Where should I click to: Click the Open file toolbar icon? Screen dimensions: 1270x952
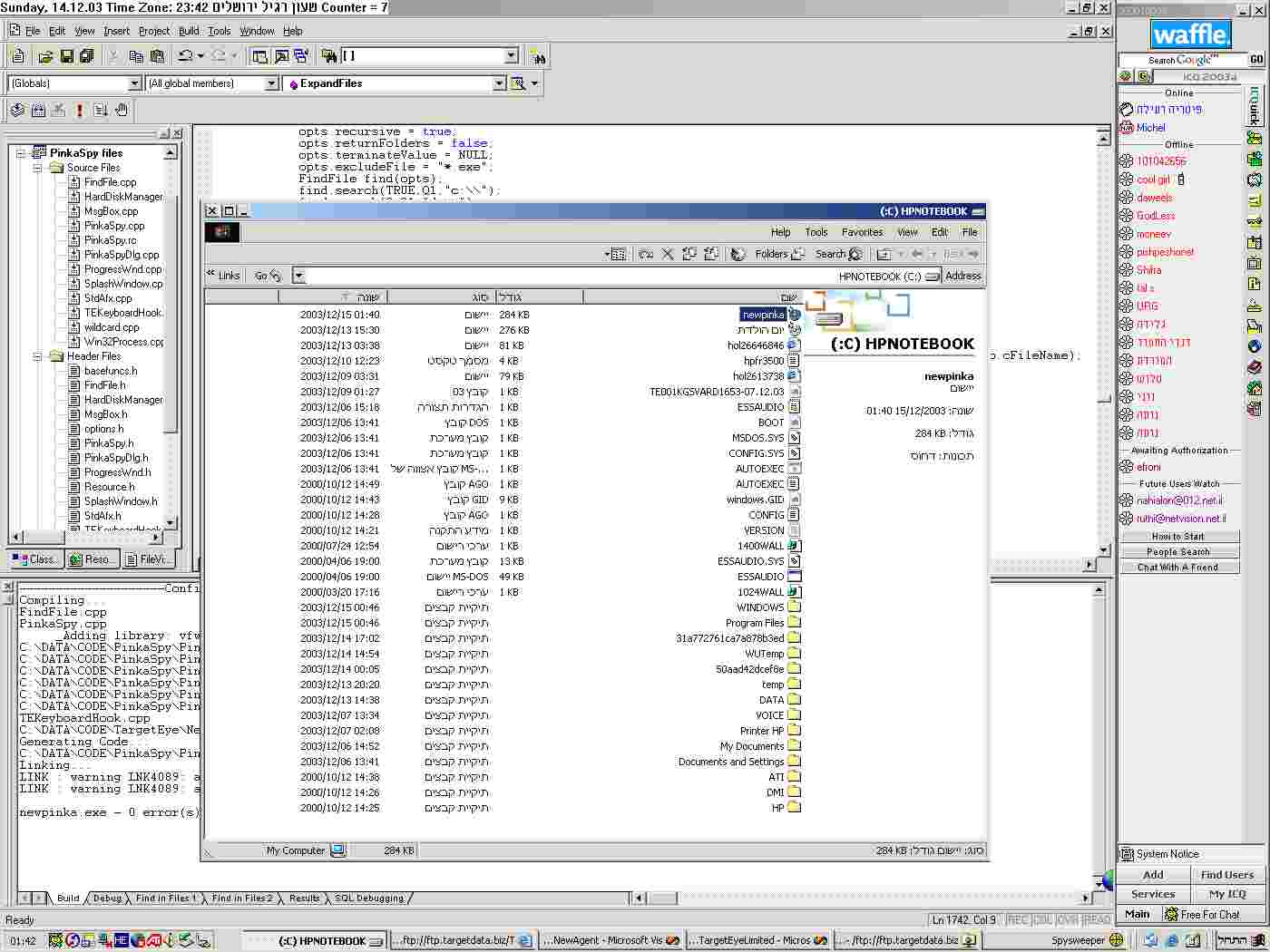point(45,56)
